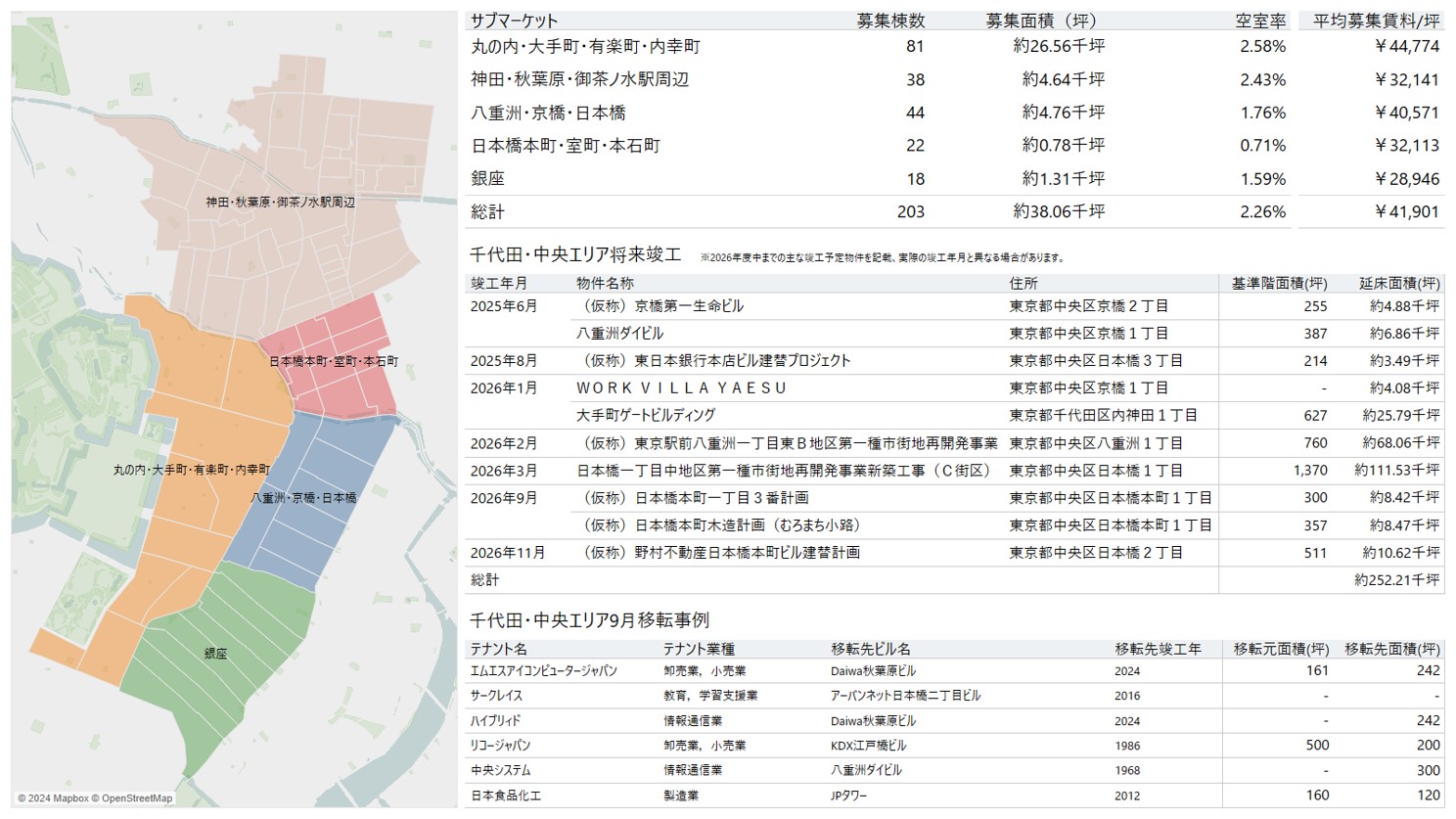Select tenant エムエスアイコンピュータージャパン
The height and width of the screenshot is (819, 1456).
[544, 671]
